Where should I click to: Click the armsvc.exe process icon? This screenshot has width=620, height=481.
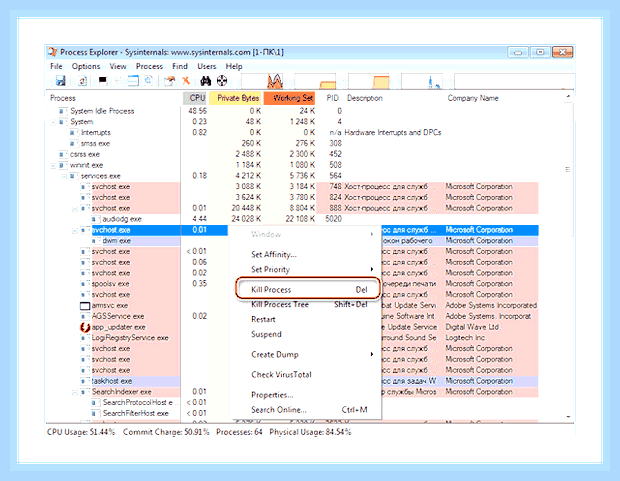click(x=85, y=306)
